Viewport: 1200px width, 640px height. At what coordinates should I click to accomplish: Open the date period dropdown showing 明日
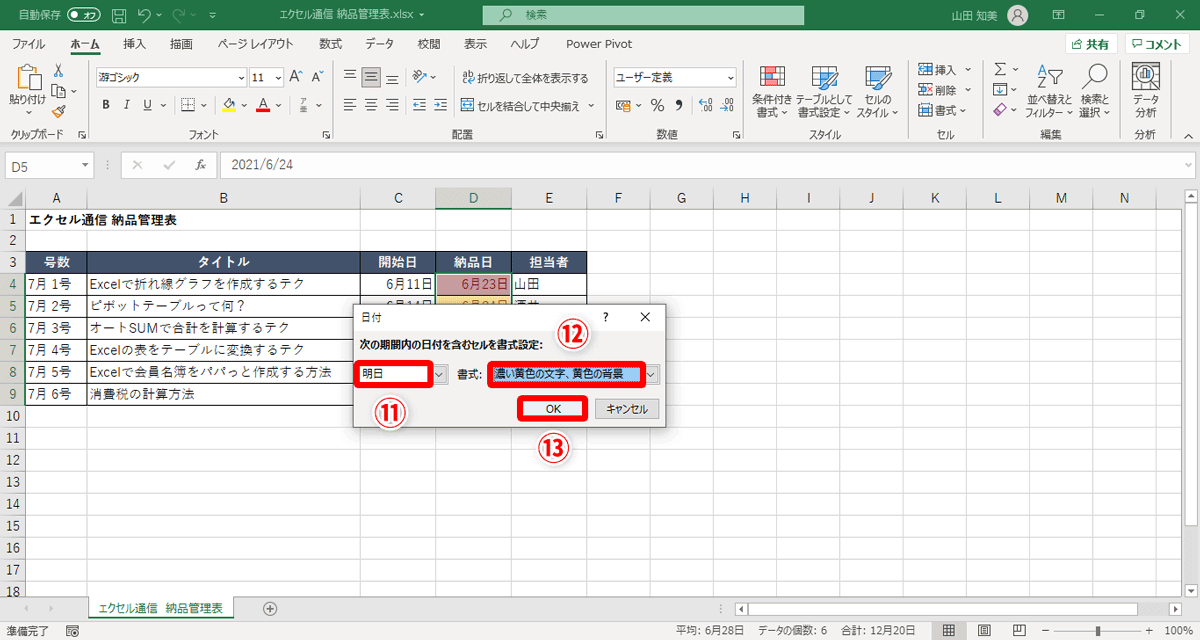click(441, 374)
